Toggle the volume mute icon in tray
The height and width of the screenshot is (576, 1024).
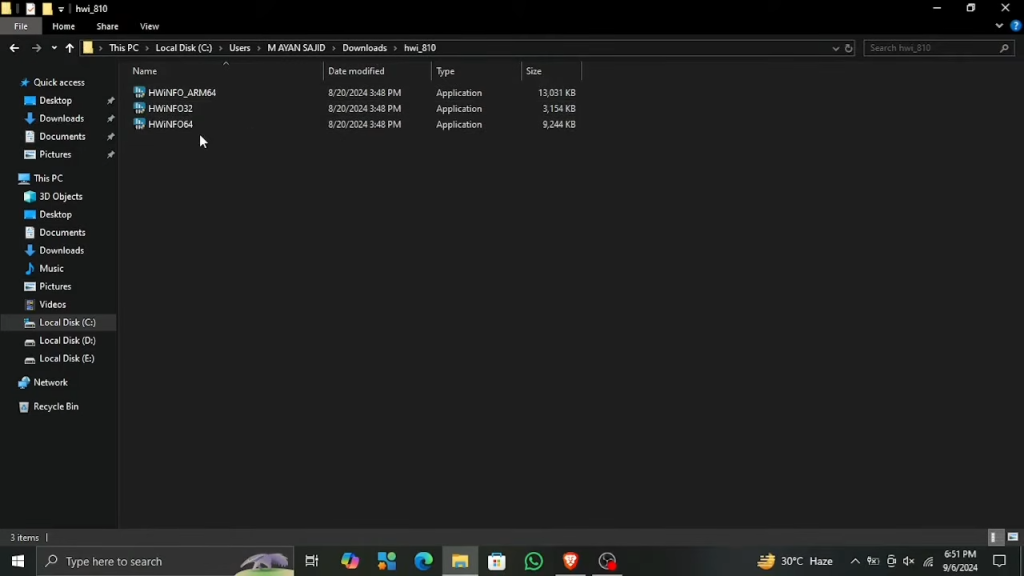[908, 561]
